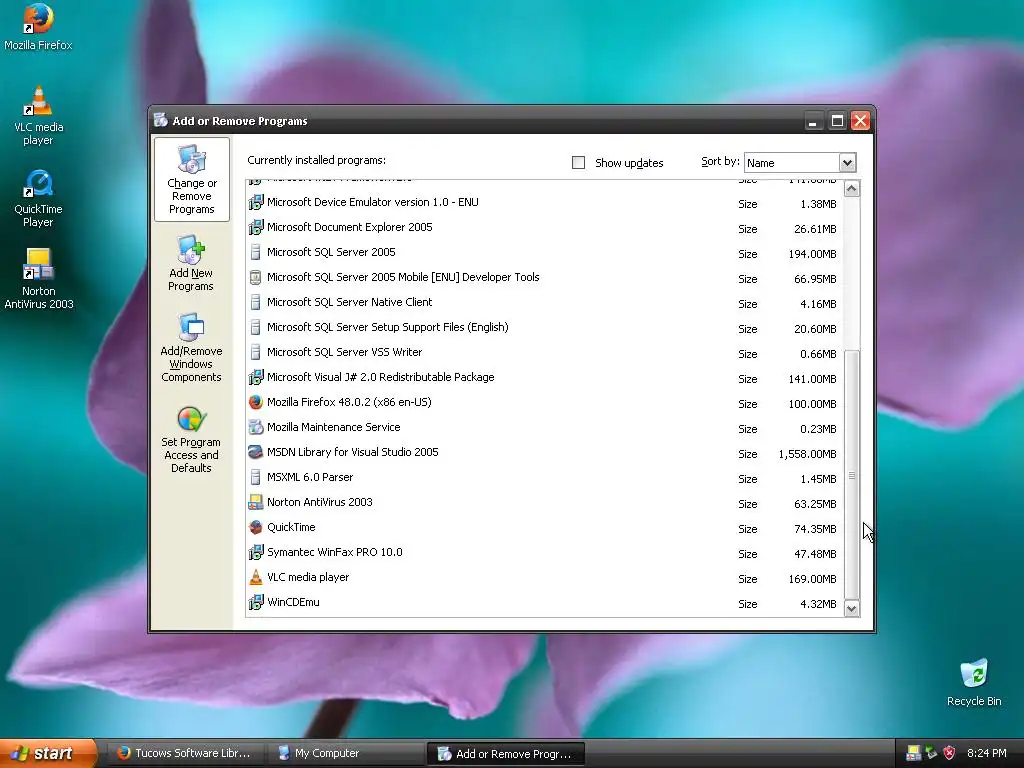This screenshot has height=768, width=1024.
Task: Switch to My Computer taskbar window
Action: pyautogui.click(x=345, y=753)
